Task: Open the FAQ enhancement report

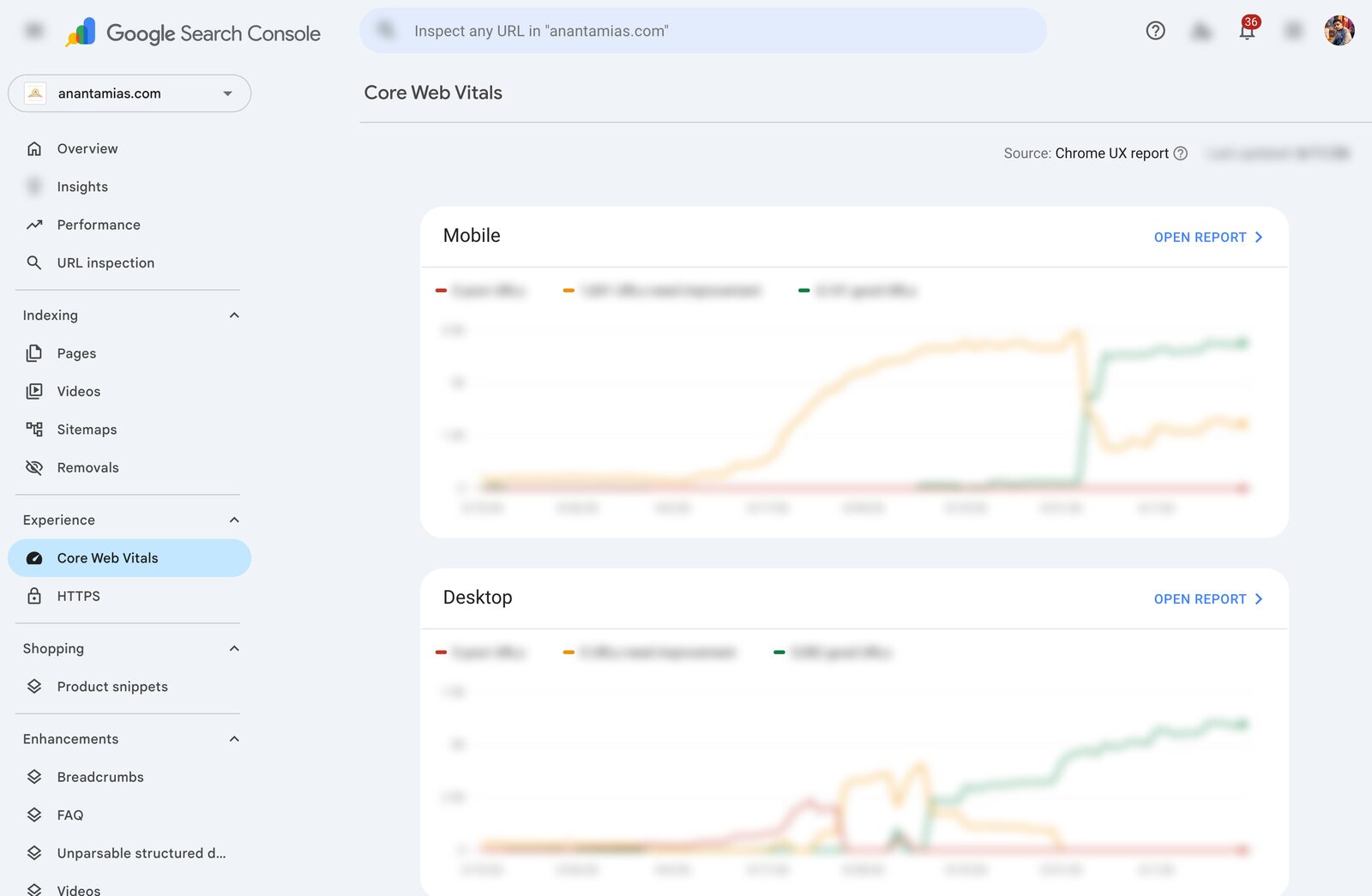Action: (129, 815)
